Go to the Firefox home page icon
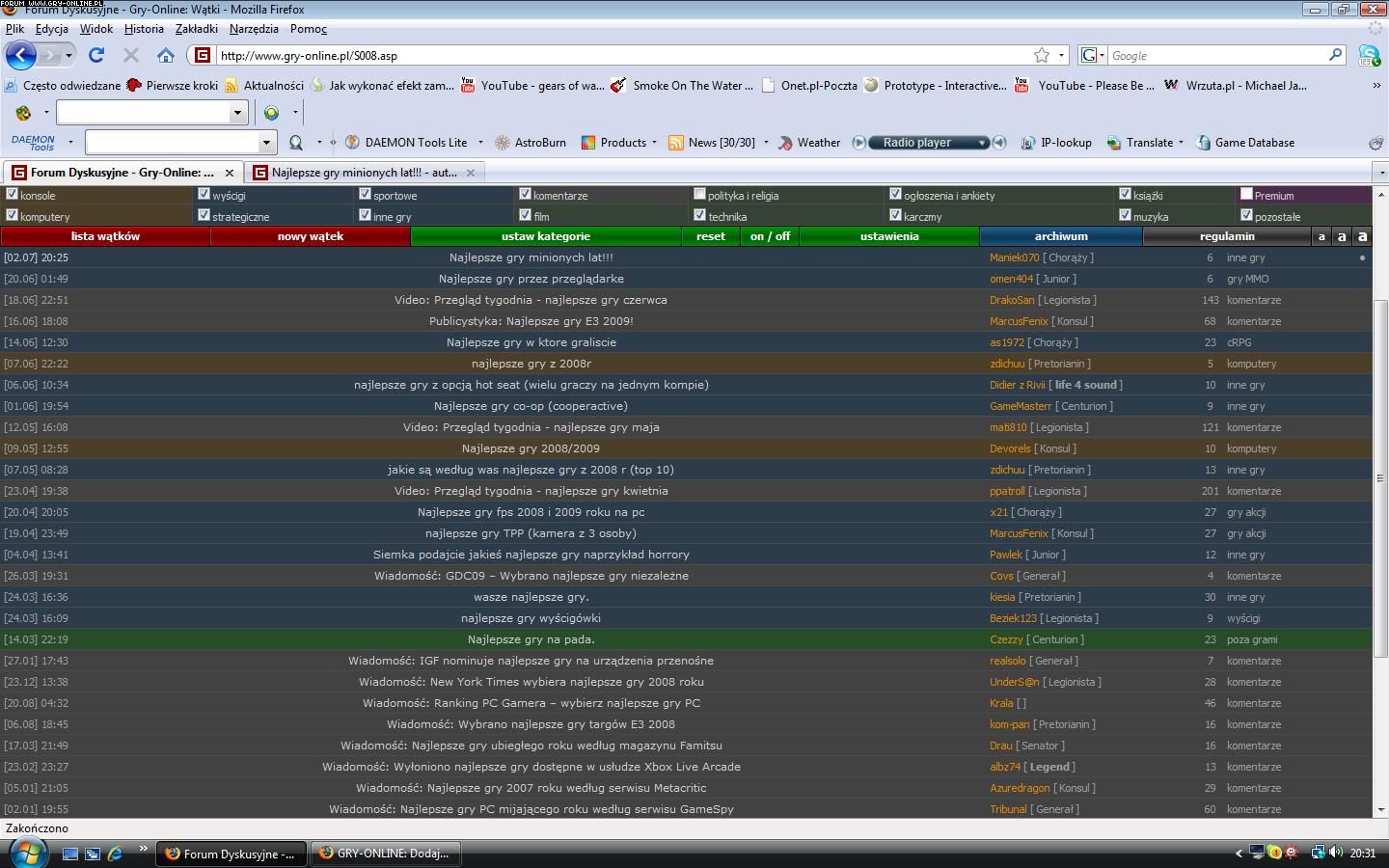 (x=166, y=55)
